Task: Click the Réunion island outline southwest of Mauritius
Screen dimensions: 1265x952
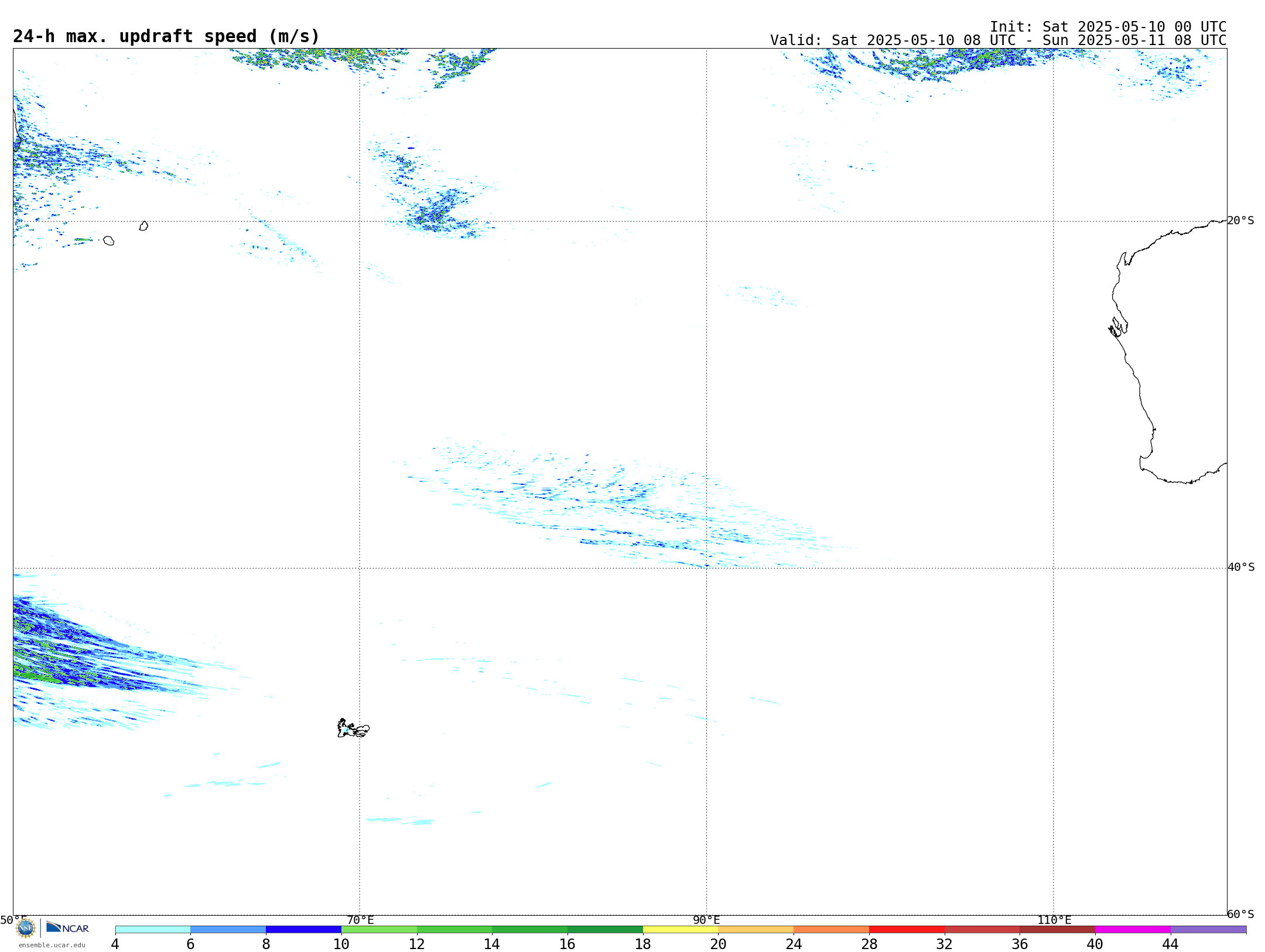Action: [x=109, y=241]
